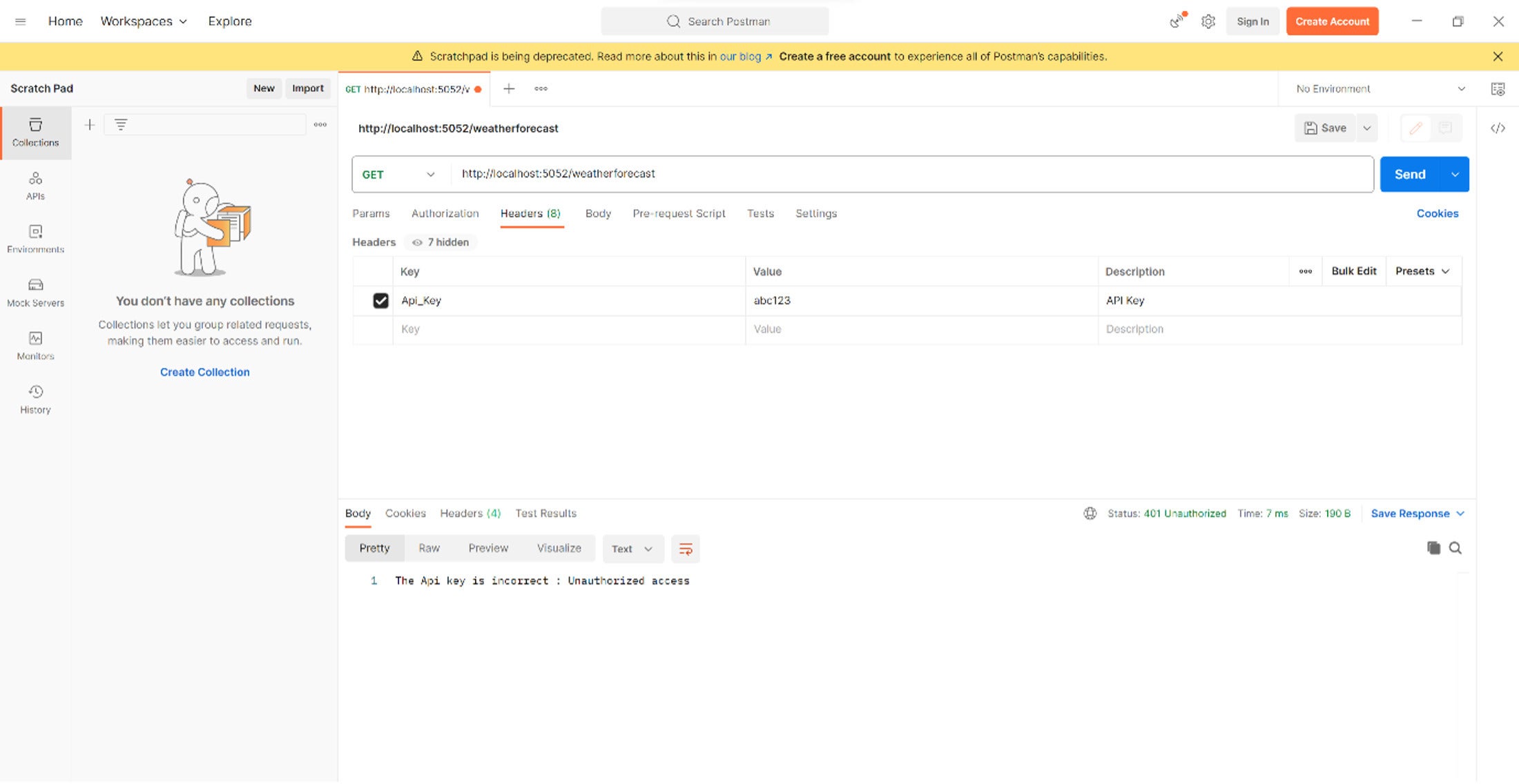This screenshot has width=1519, height=784.
Task: Switch to response Headers (4) tab
Action: point(470,513)
